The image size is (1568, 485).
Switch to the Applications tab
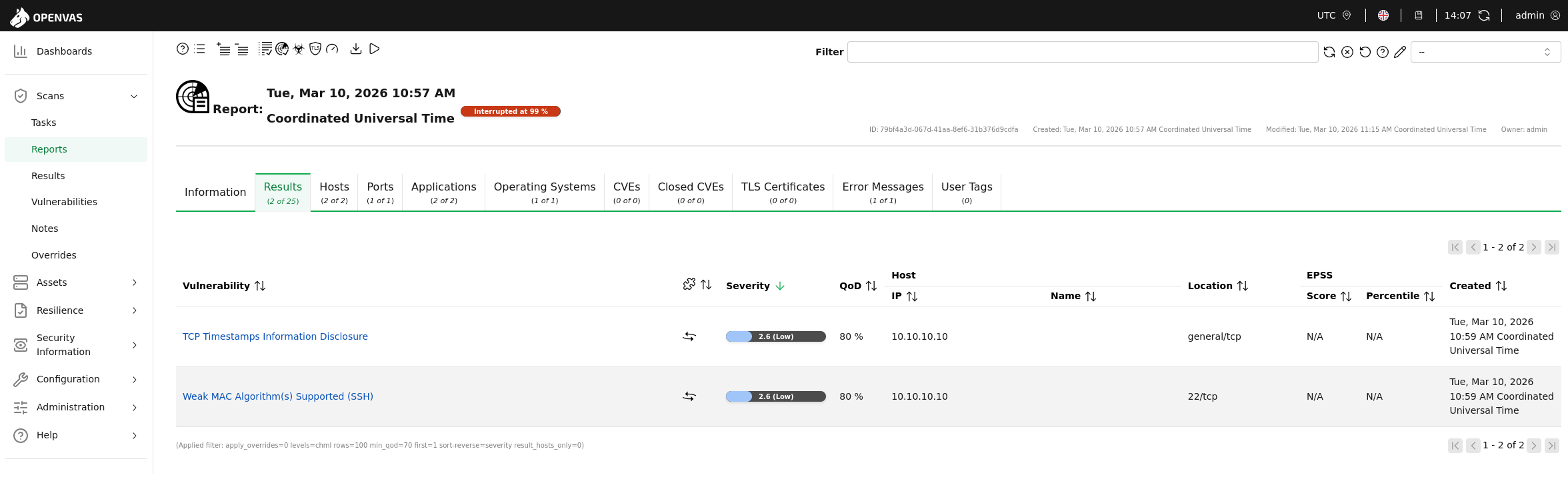[x=443, y=192]
